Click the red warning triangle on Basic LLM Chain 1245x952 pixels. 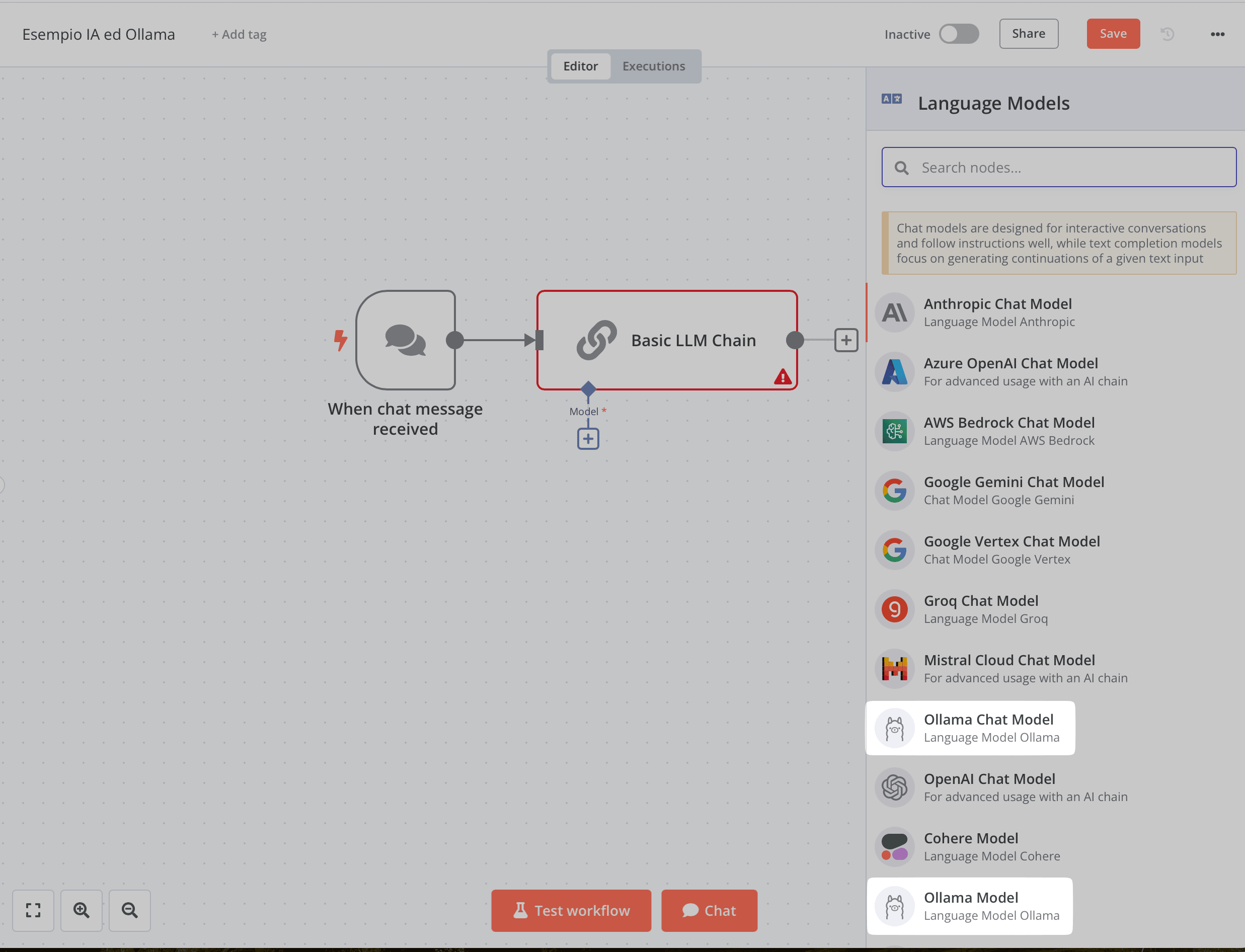pyautogui.click(x=783, y=377)
